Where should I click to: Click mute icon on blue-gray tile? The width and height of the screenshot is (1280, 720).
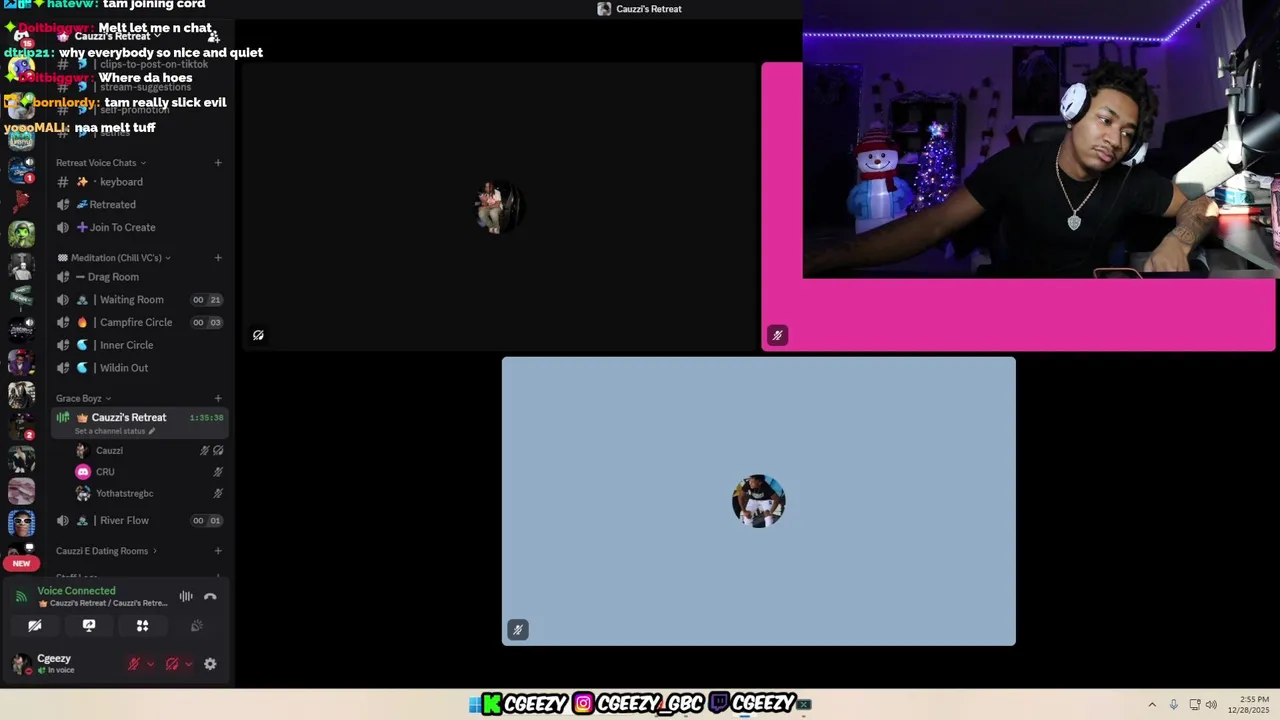point(517,629)
